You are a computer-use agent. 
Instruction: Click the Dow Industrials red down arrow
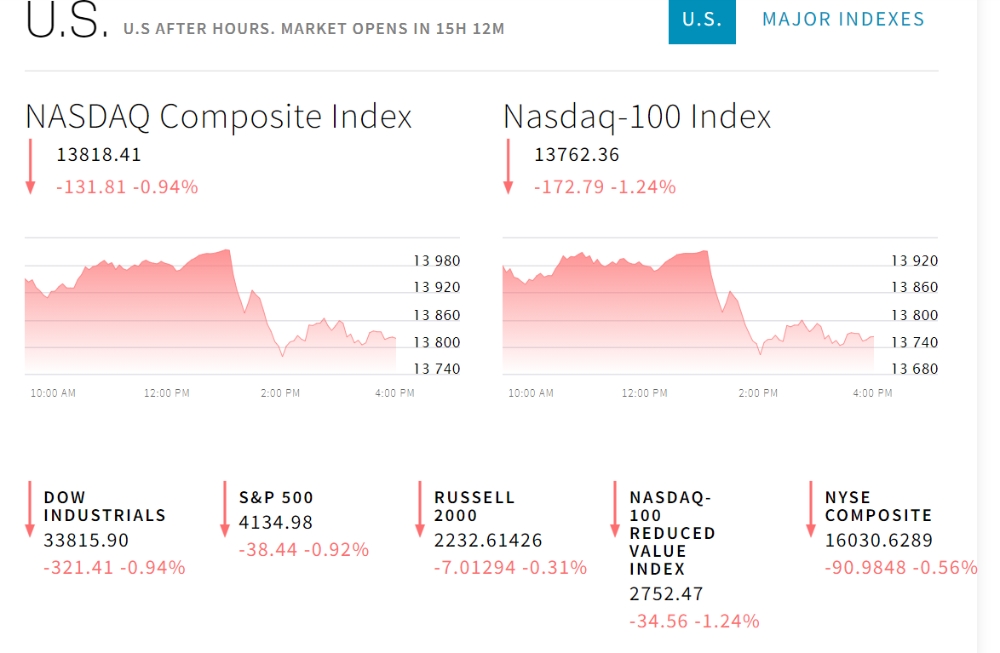click(29, 509)
